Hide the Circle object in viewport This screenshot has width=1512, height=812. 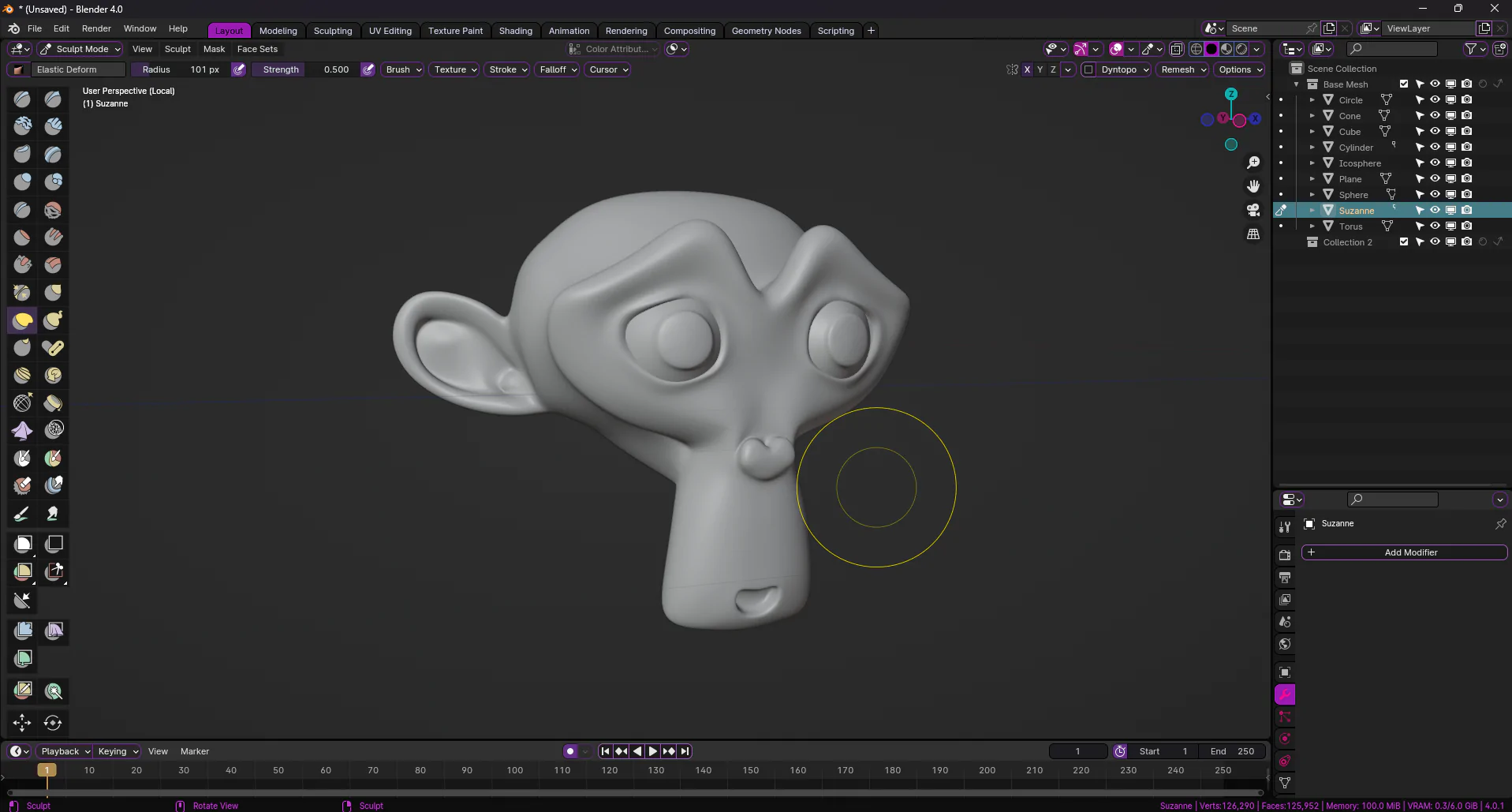tap(1435, 100)
